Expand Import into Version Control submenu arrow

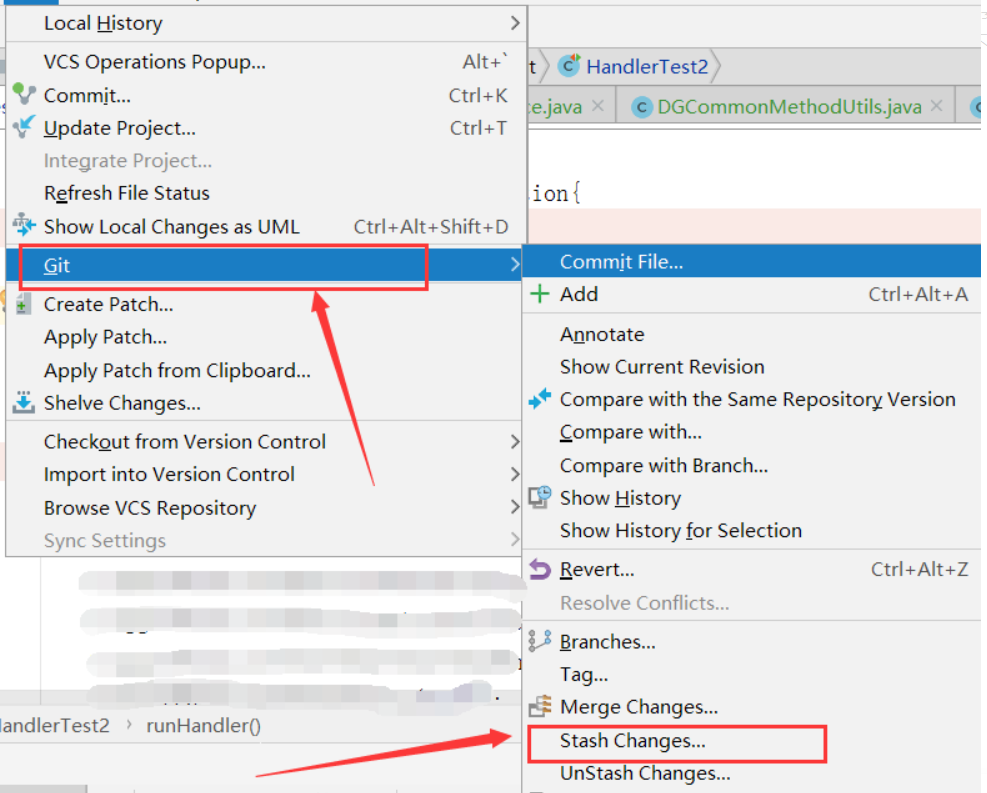coord(515,474)
